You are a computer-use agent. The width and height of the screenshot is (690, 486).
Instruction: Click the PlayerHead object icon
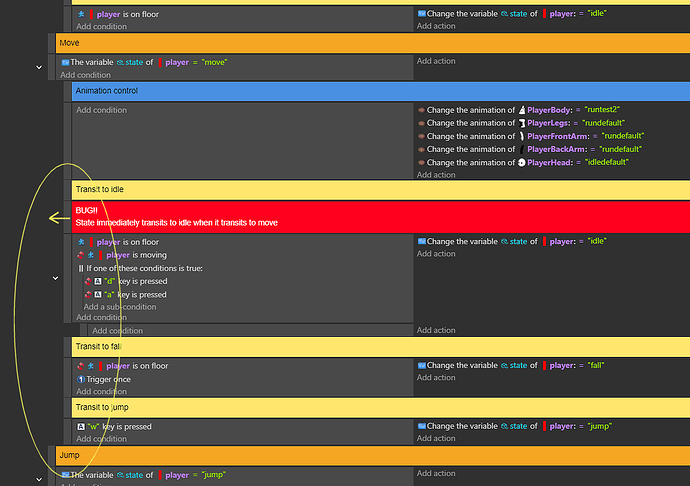tap(522, 162)
